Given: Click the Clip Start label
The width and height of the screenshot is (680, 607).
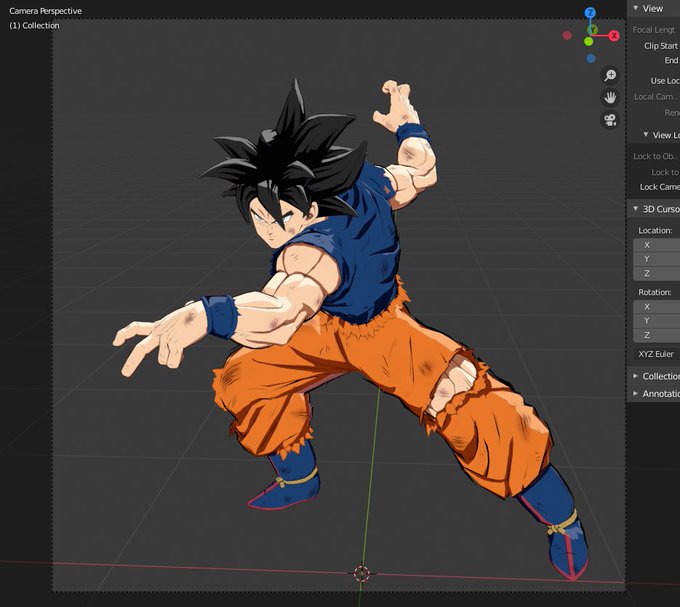Looking at the screenshot, I should tap(660, 46).
